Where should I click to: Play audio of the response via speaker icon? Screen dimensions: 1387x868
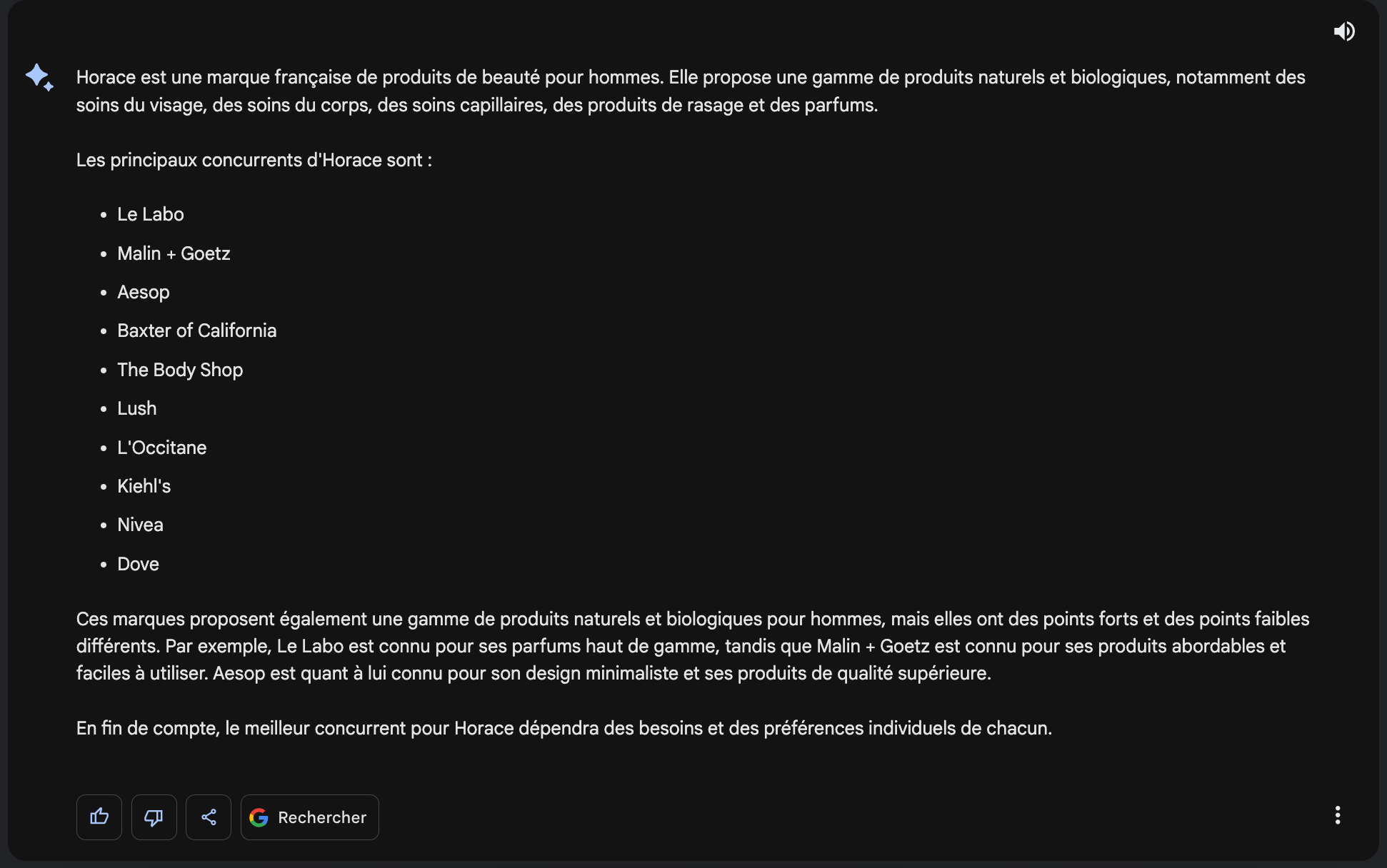(1345, 31)
